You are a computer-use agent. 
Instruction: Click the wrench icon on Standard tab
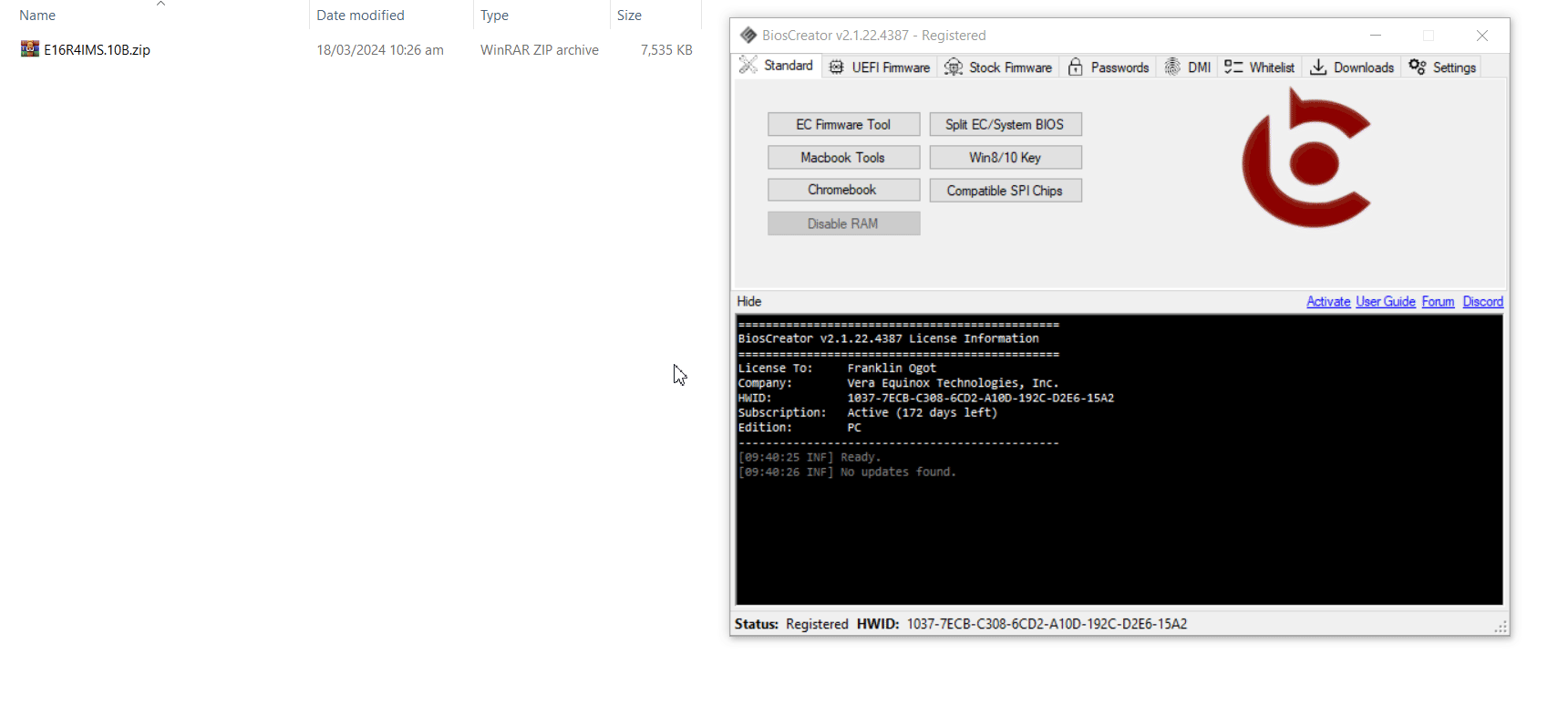748,65
